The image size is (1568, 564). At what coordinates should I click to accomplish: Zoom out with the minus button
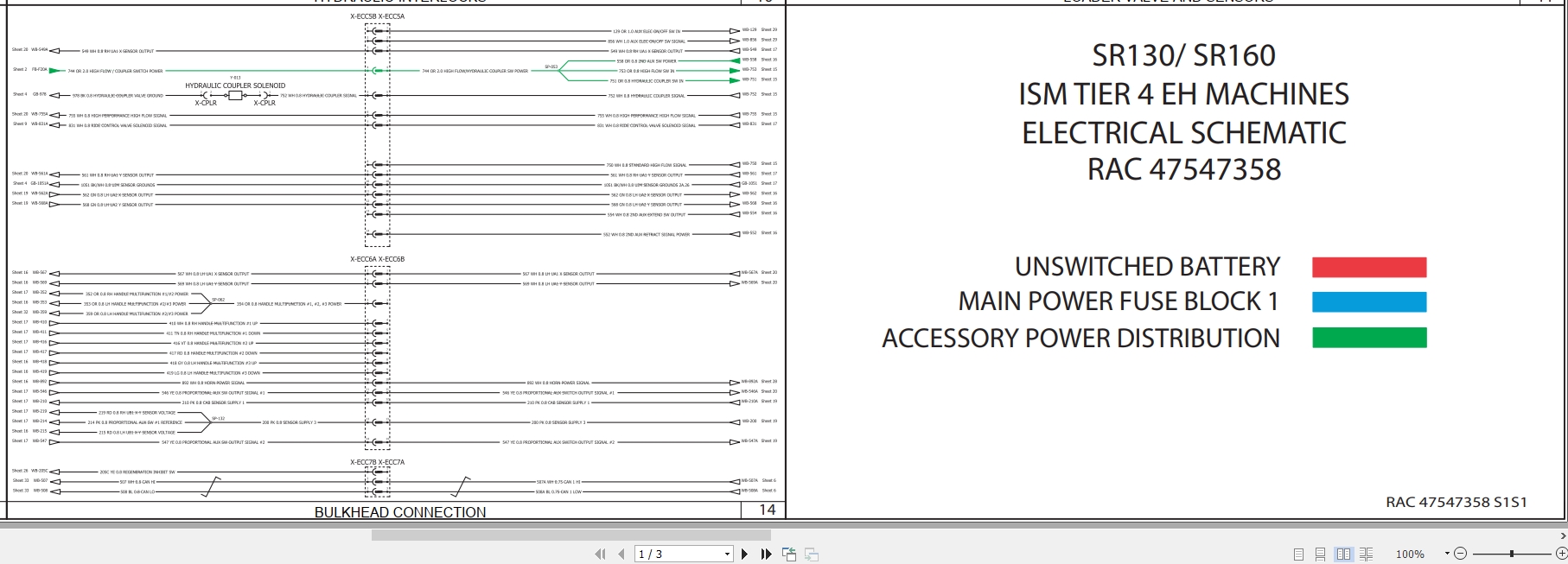(x=1460, y=554)
